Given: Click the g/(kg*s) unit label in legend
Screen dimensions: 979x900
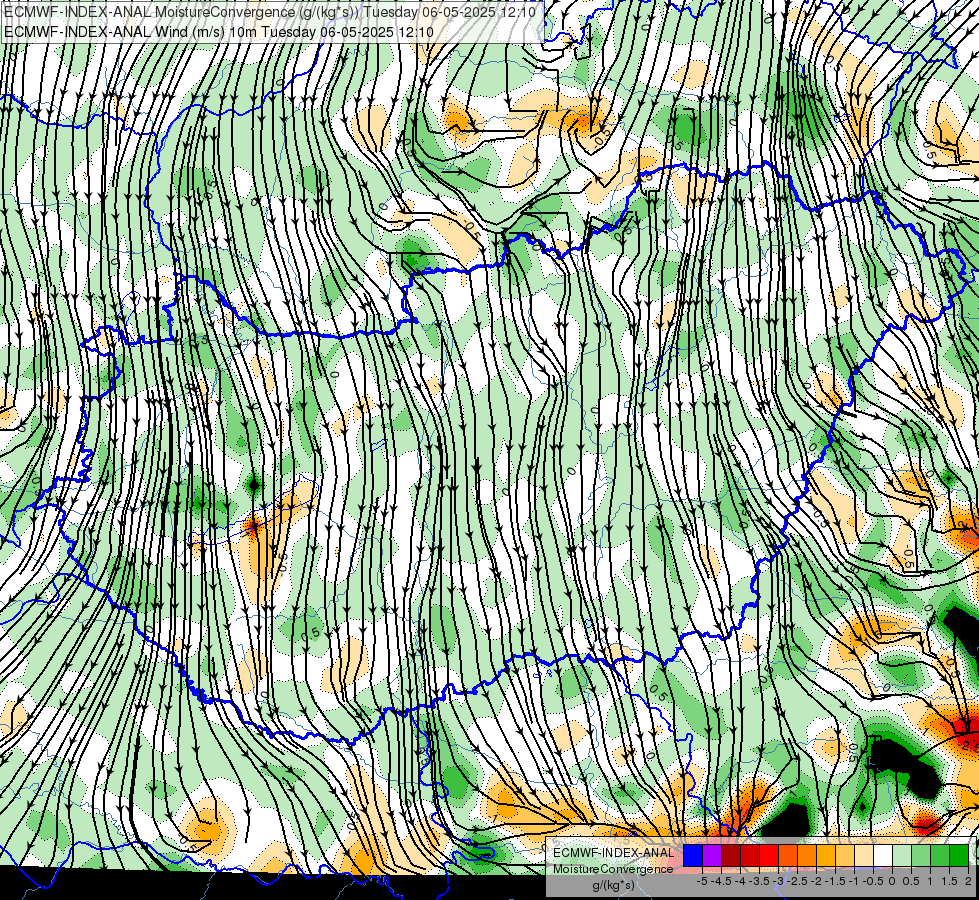Looking at the screenshot, I should click(x=614, y=885).
